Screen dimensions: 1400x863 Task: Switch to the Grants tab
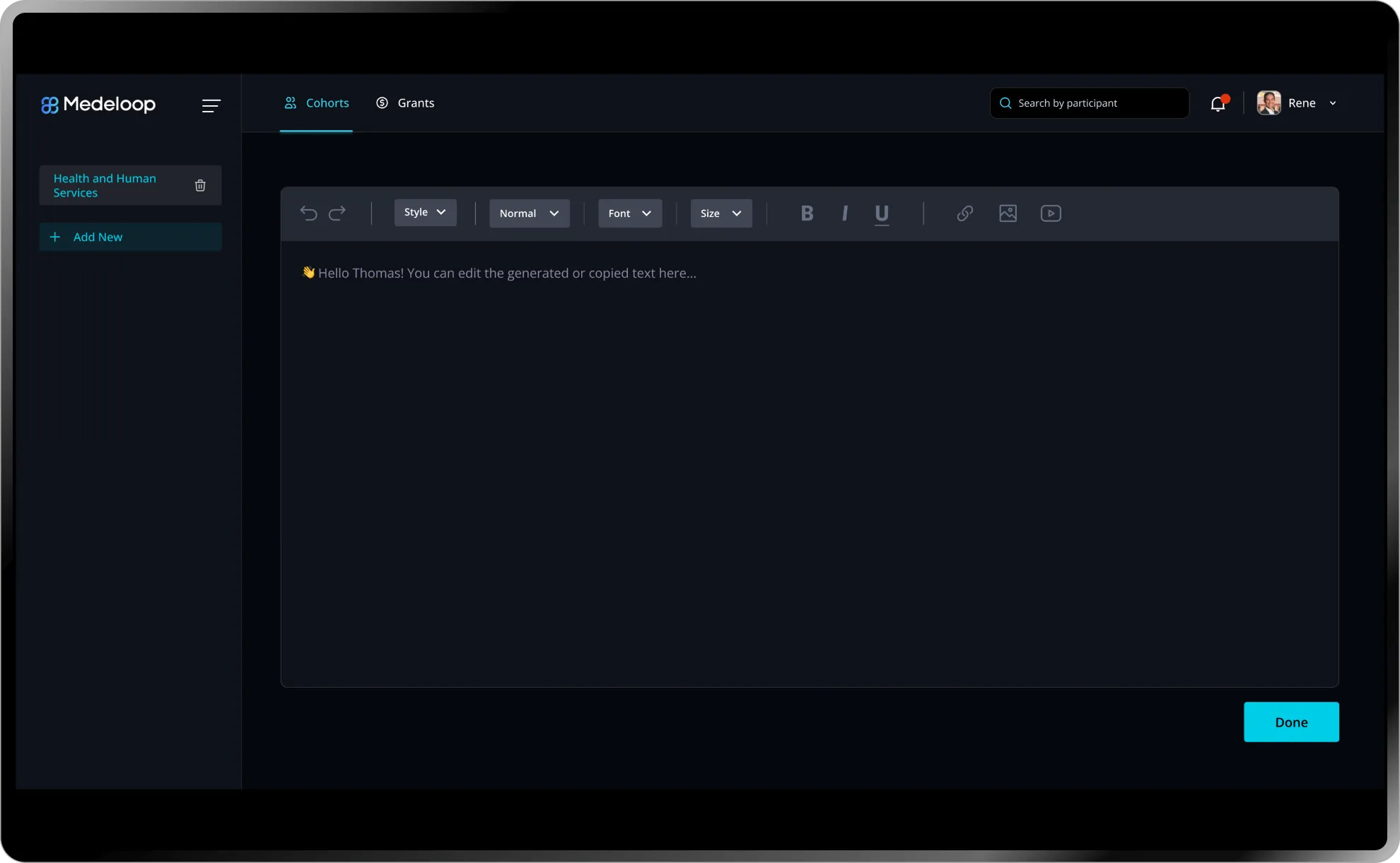[405, 103]
